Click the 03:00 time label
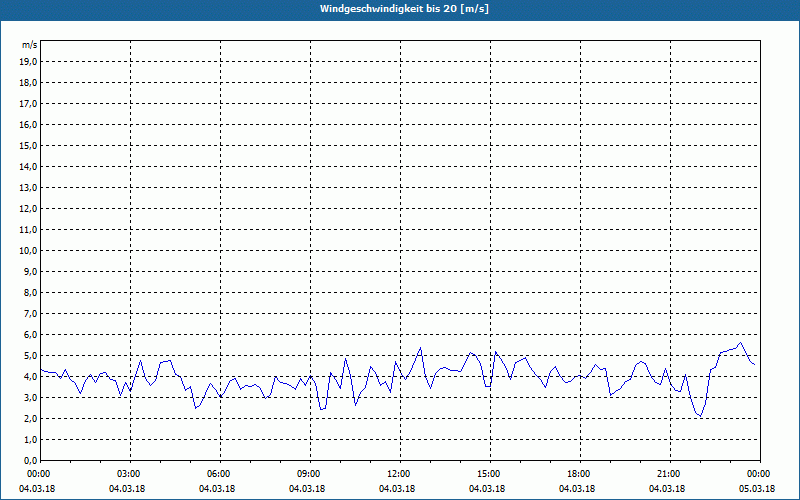The image size is (800, 500). pos(131,474)
